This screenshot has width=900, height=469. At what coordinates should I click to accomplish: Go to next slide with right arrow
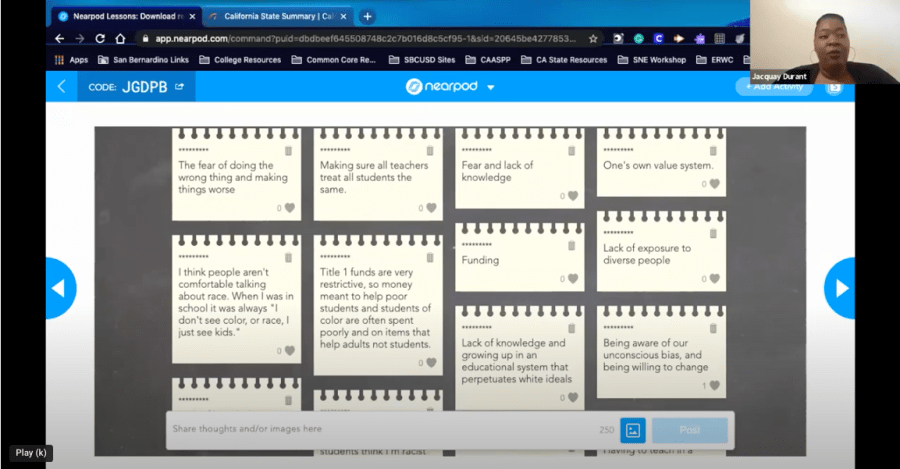(840, 288)
